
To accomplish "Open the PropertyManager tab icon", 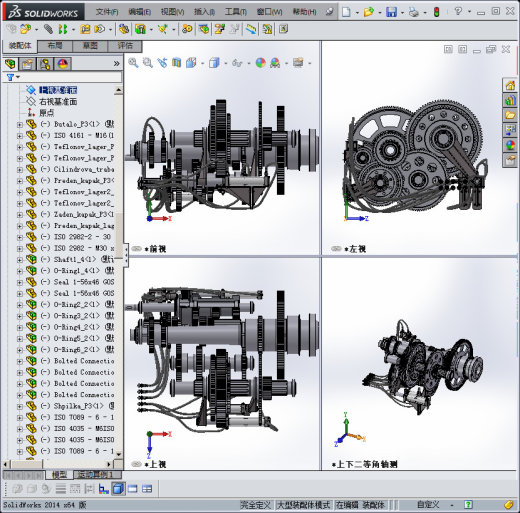I will (x=27, y=64).
